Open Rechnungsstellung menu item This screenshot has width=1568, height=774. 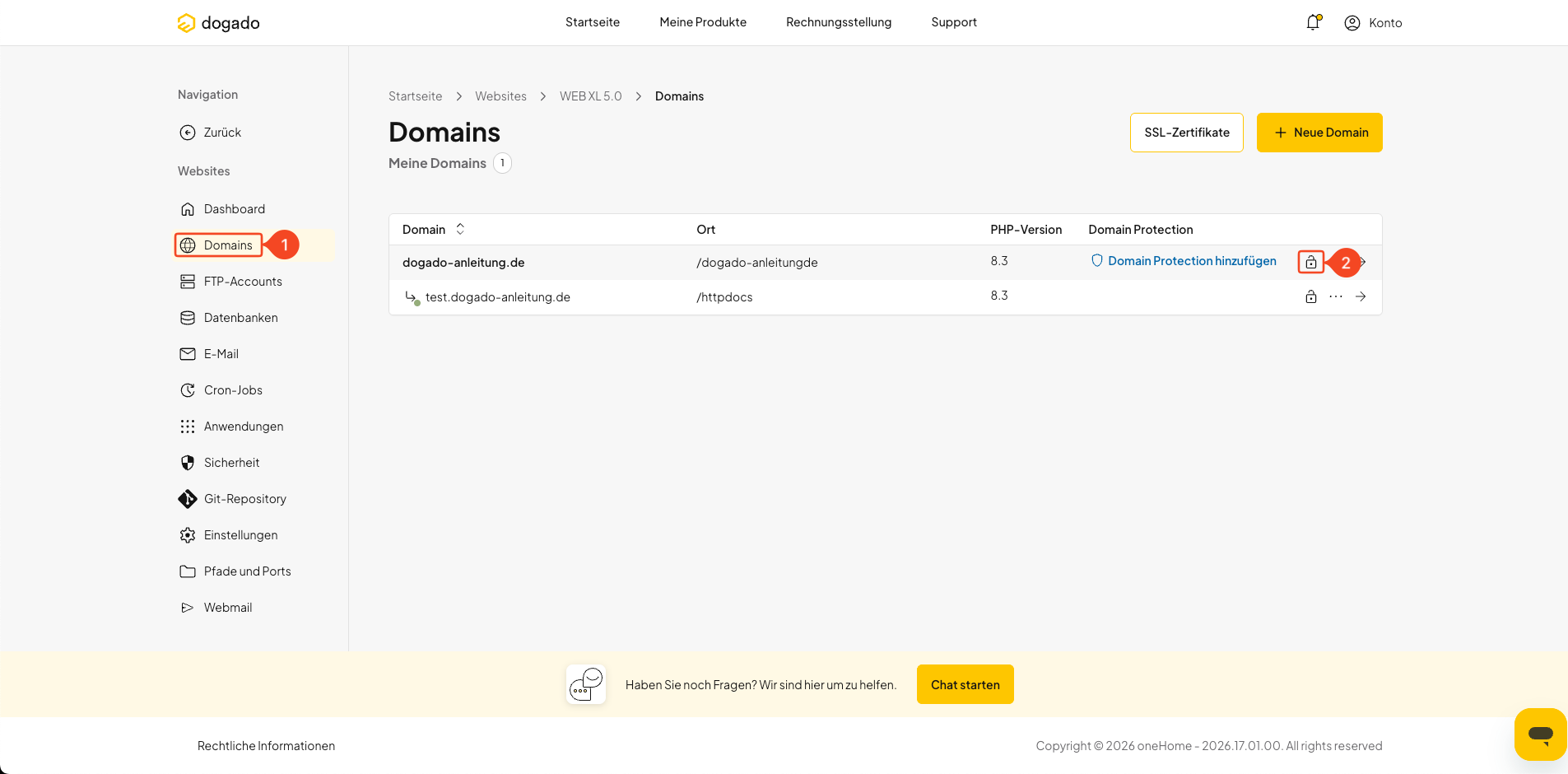[839, 22]
